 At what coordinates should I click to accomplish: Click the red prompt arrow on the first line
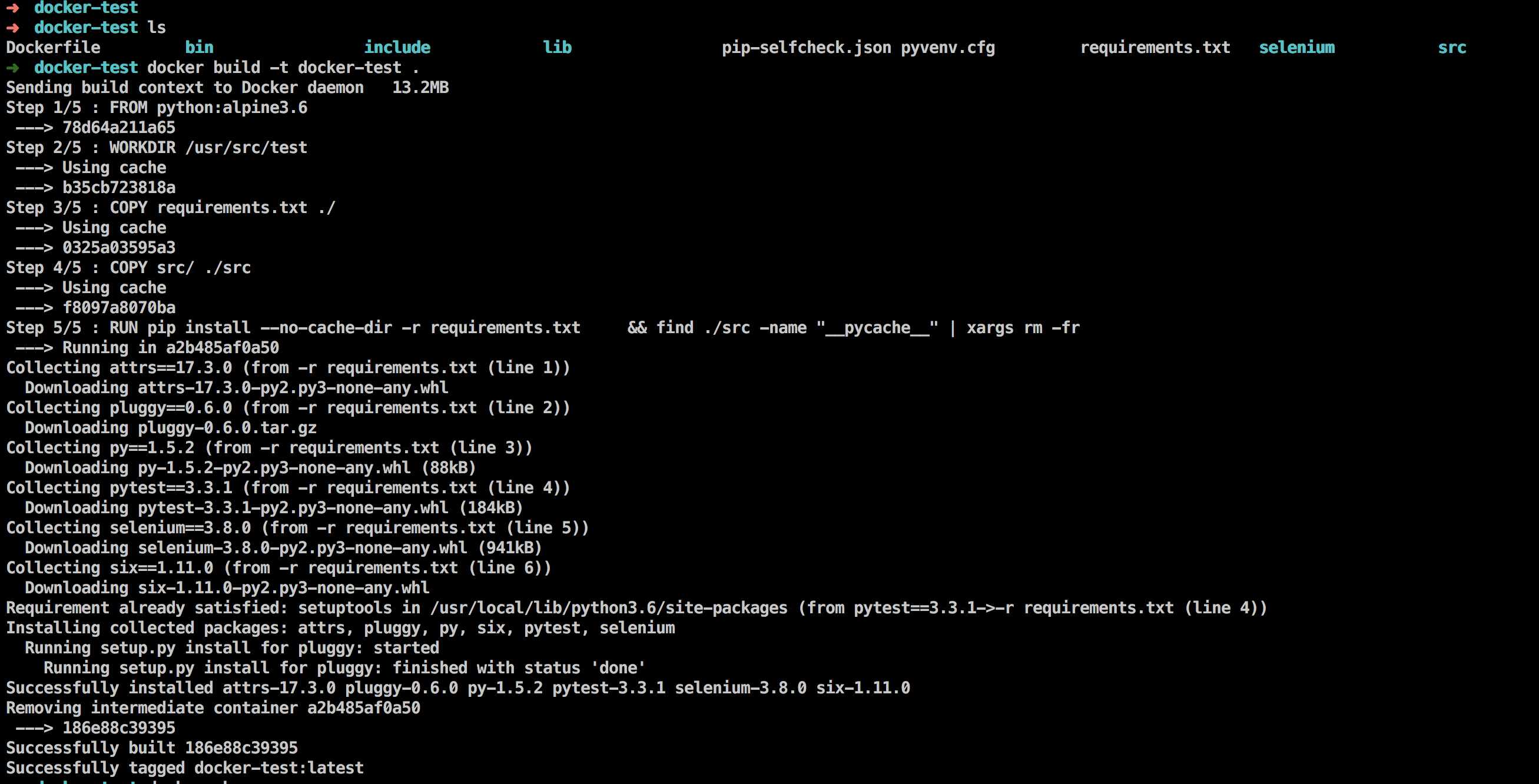tap(12, 7)
